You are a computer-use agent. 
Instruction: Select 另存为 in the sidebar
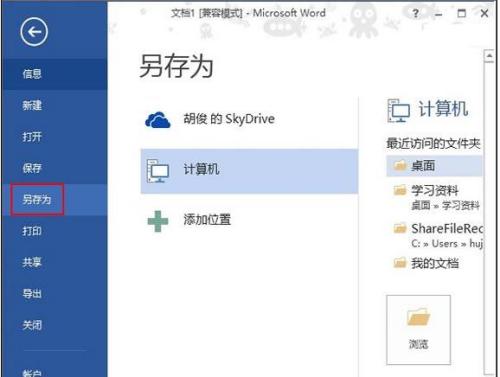point(55,199)
